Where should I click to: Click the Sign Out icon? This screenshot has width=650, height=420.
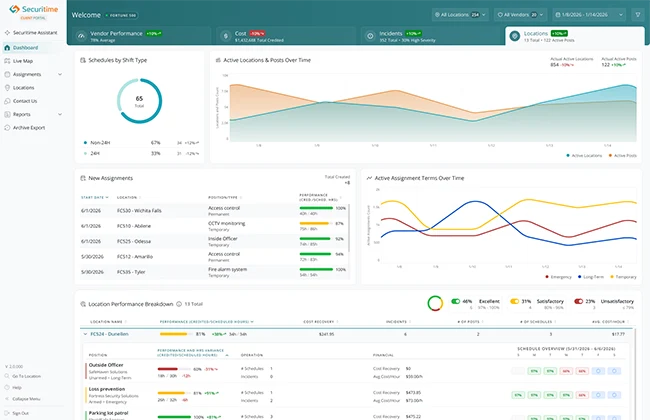click(x=7, y=413)
